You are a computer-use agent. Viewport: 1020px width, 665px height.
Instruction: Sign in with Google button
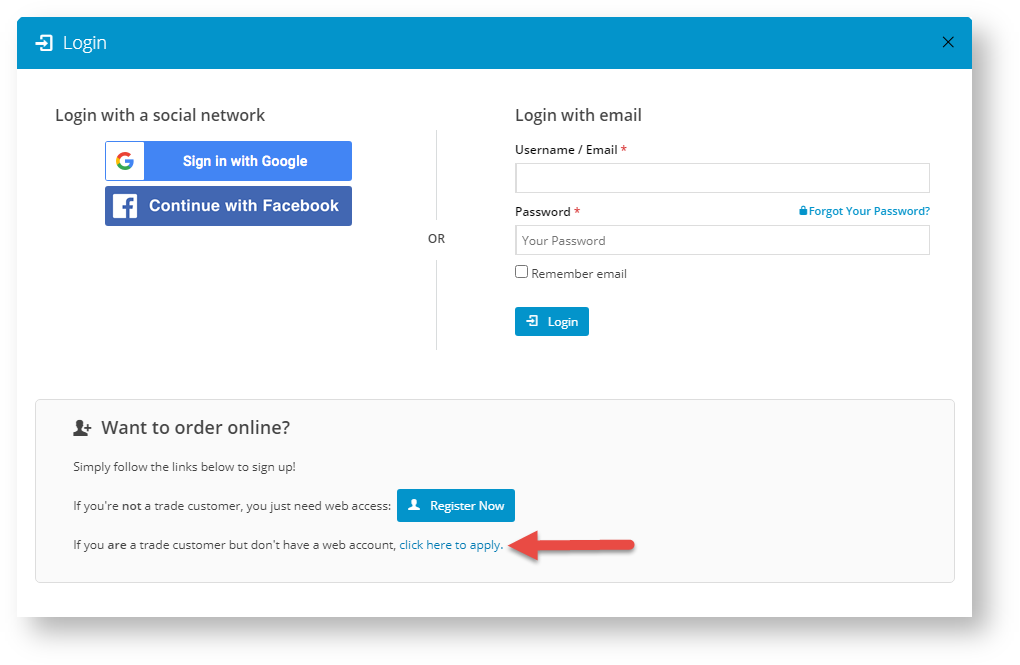pyautogui.click(x=228, y=161)
